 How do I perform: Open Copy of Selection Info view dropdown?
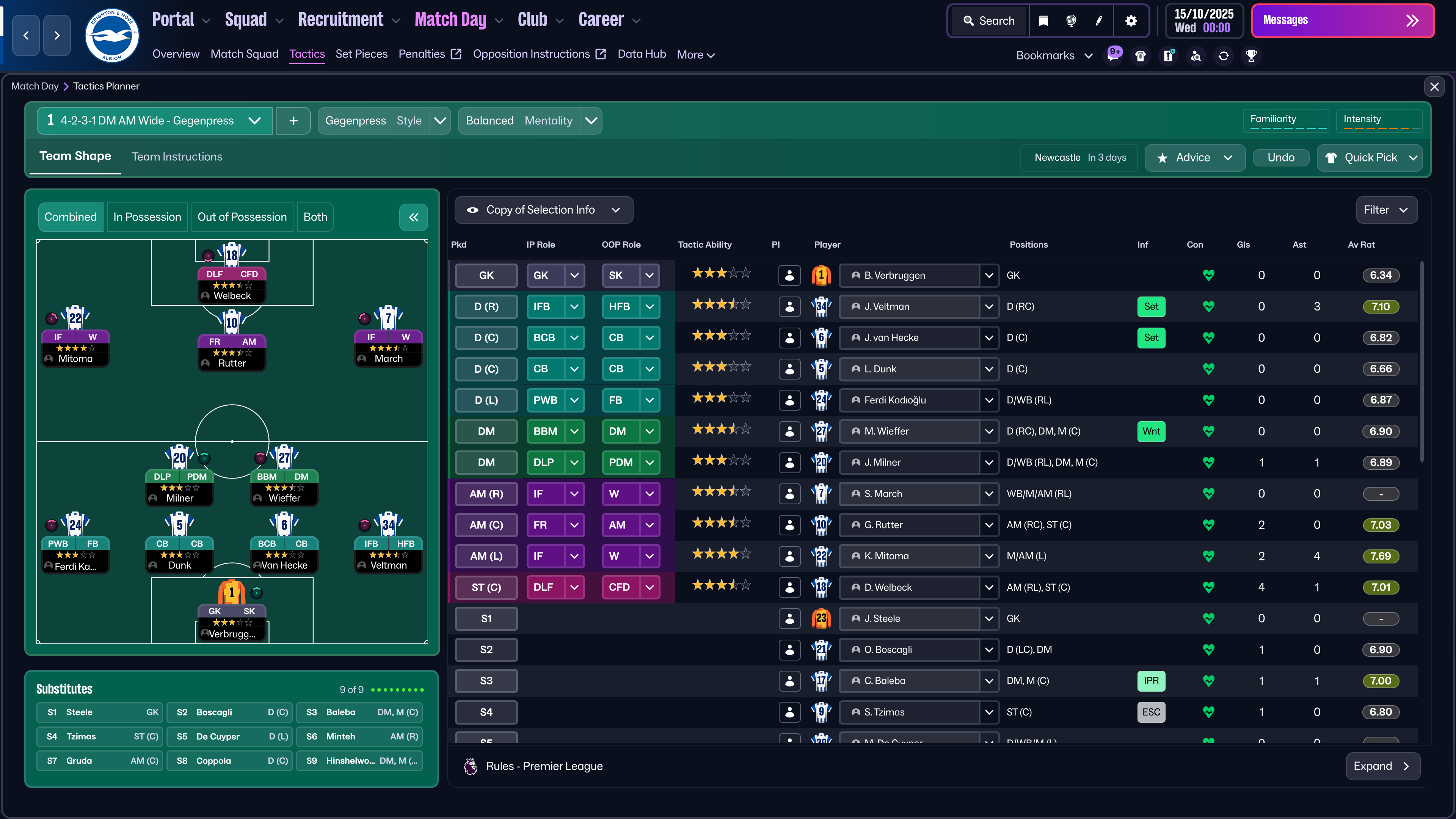pos(543,210)
